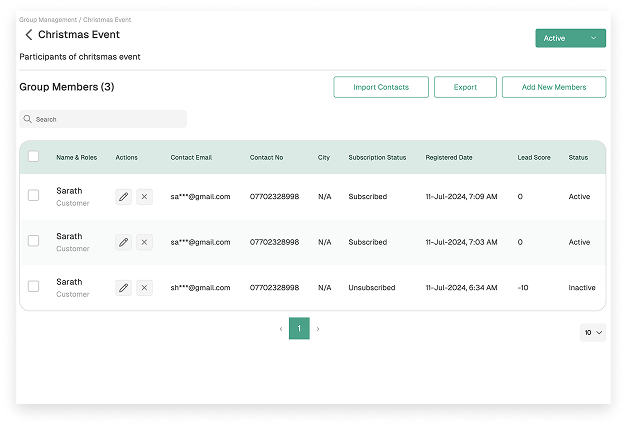The width and height of the screenshot is (627, 437).
Task: Remove the first Sarath member with X icon
Action: [x=144, y=197]
